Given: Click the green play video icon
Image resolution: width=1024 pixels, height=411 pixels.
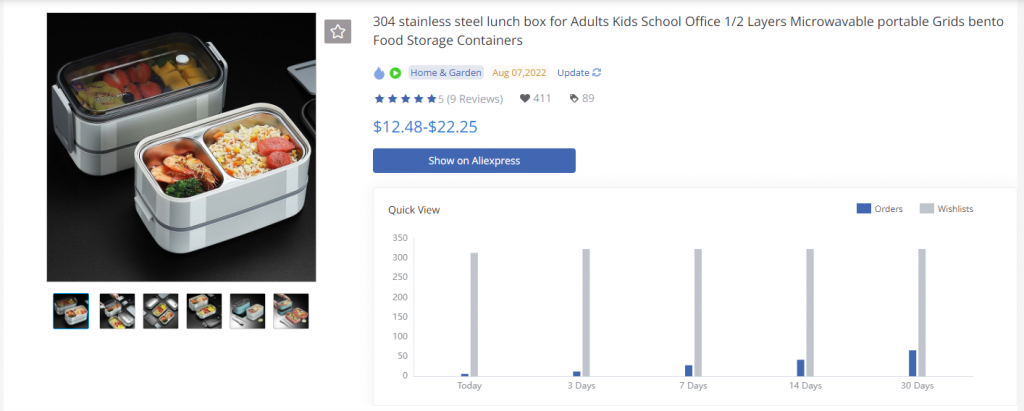Looking at the screenshot, I should coord(395,73).
